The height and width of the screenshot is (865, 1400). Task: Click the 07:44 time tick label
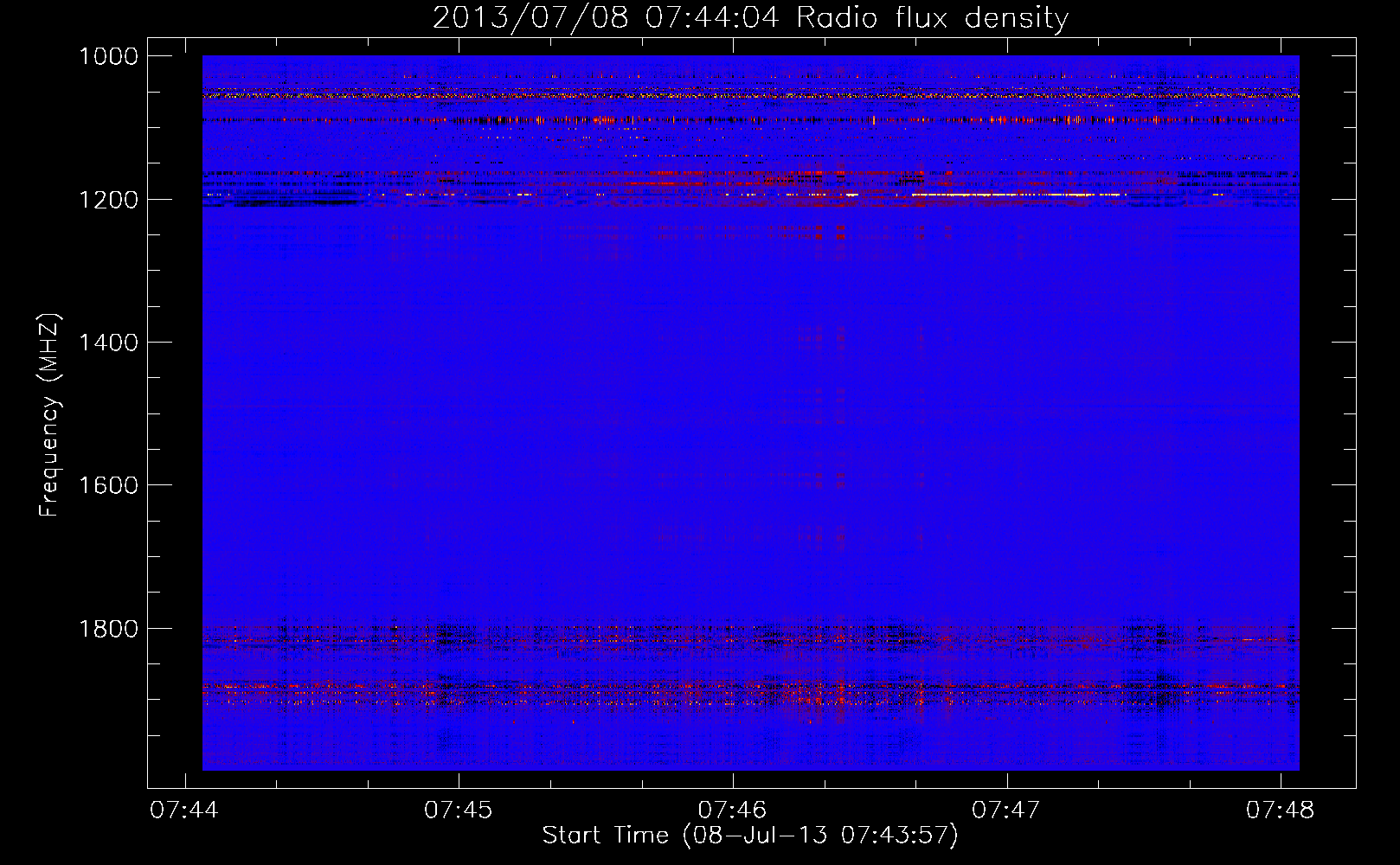[x=184, y=811]
